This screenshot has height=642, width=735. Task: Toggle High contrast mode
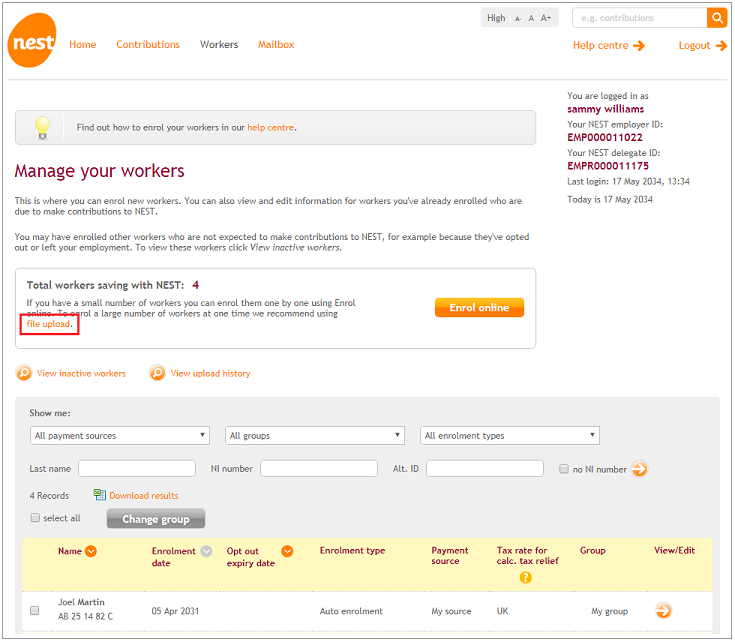[x=496, y=18]
